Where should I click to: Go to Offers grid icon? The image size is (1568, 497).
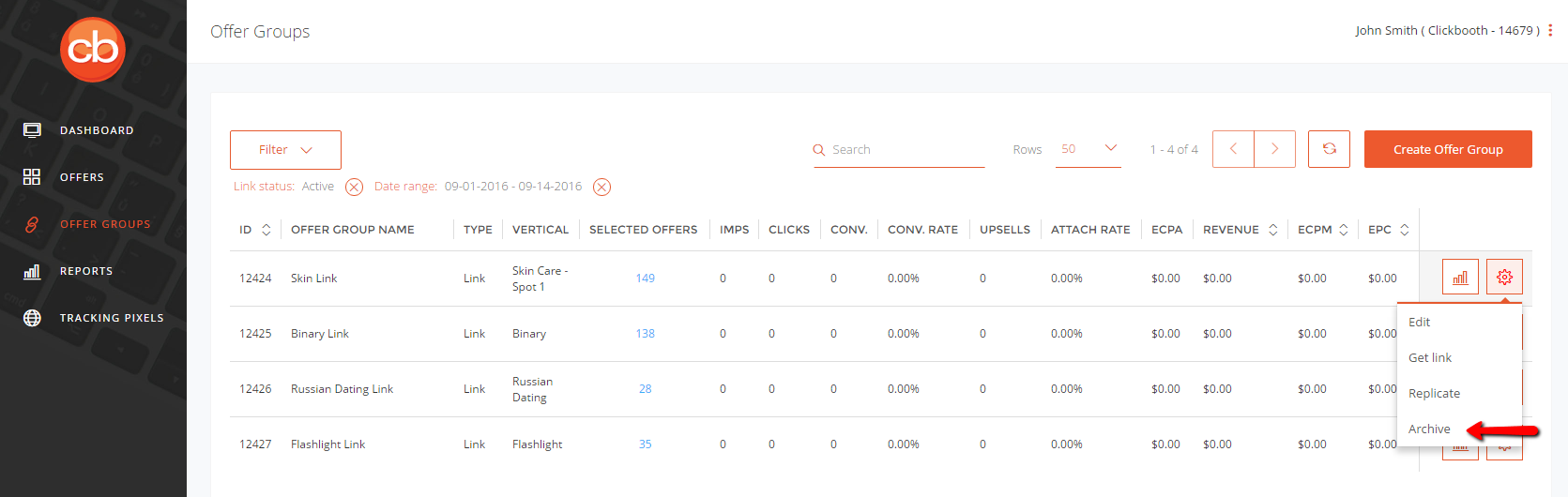(32, 177)
